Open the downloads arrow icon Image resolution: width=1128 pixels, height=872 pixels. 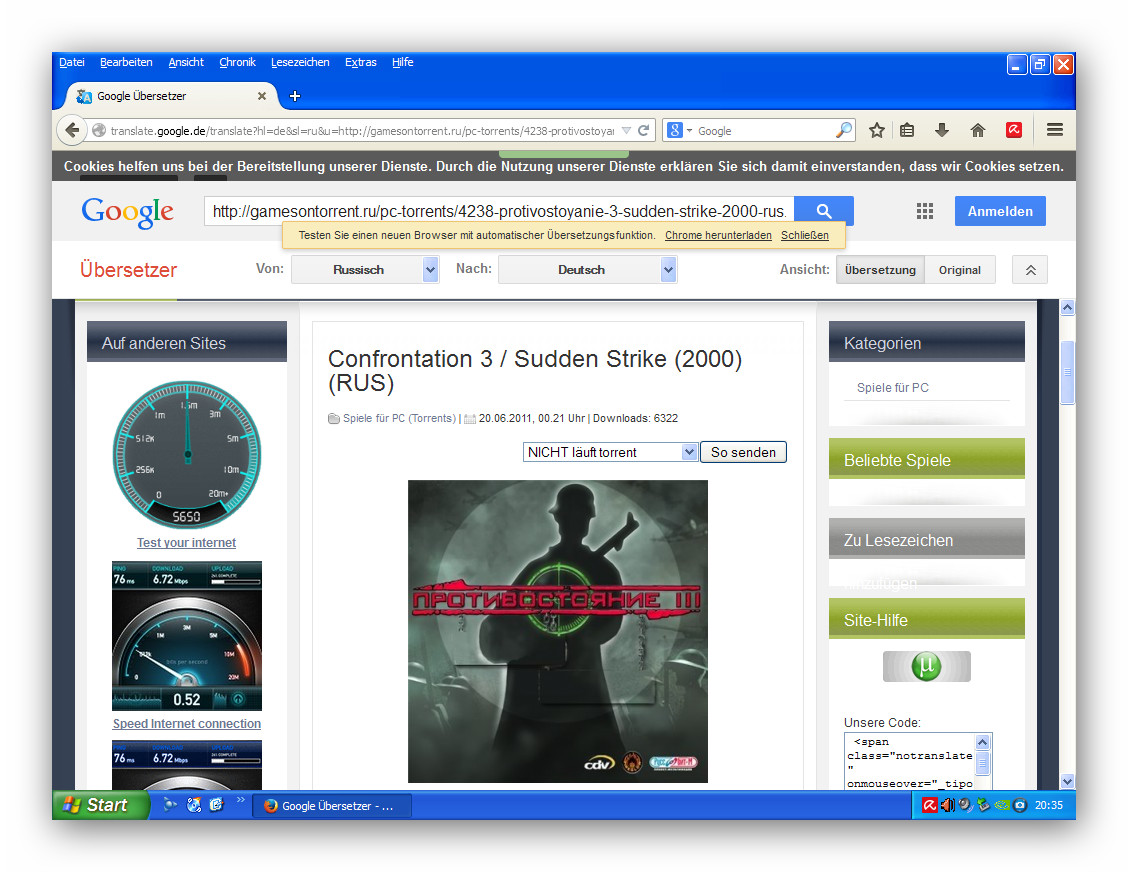(x=942, y=130)
